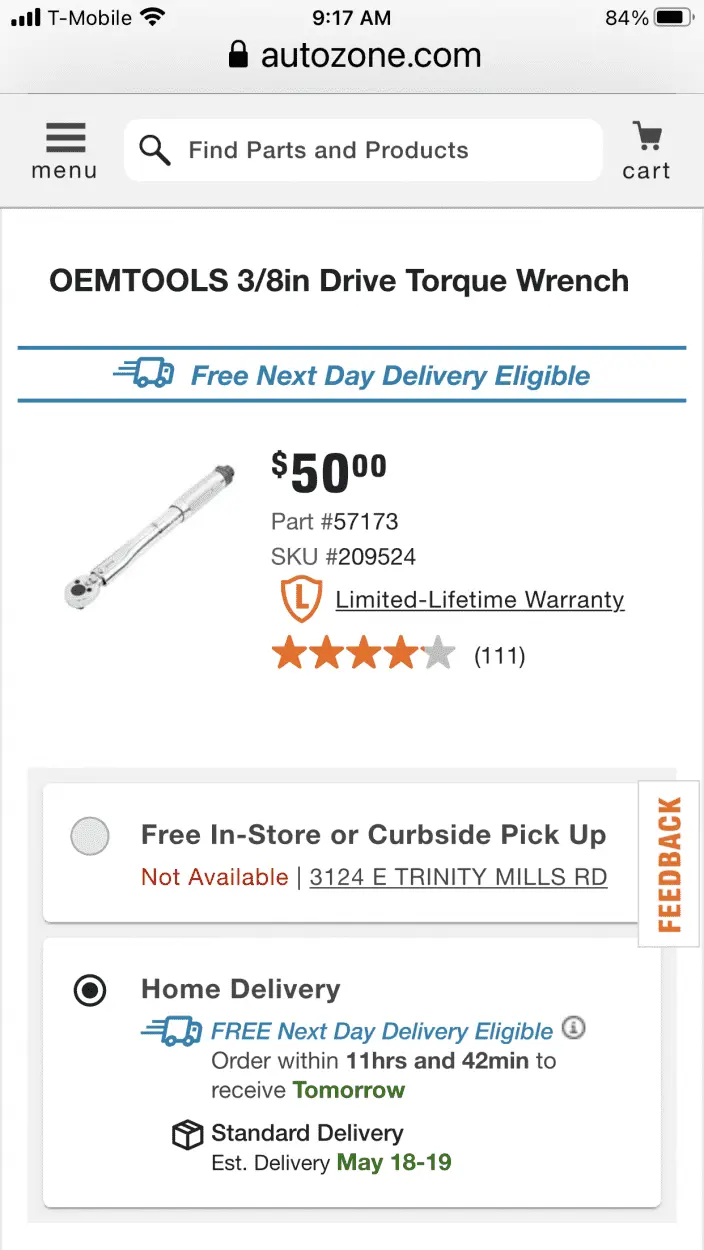The height and width of the screenshot is (1250, 704).
Task: Select the Home Delivery radio option
Action: 90,990
